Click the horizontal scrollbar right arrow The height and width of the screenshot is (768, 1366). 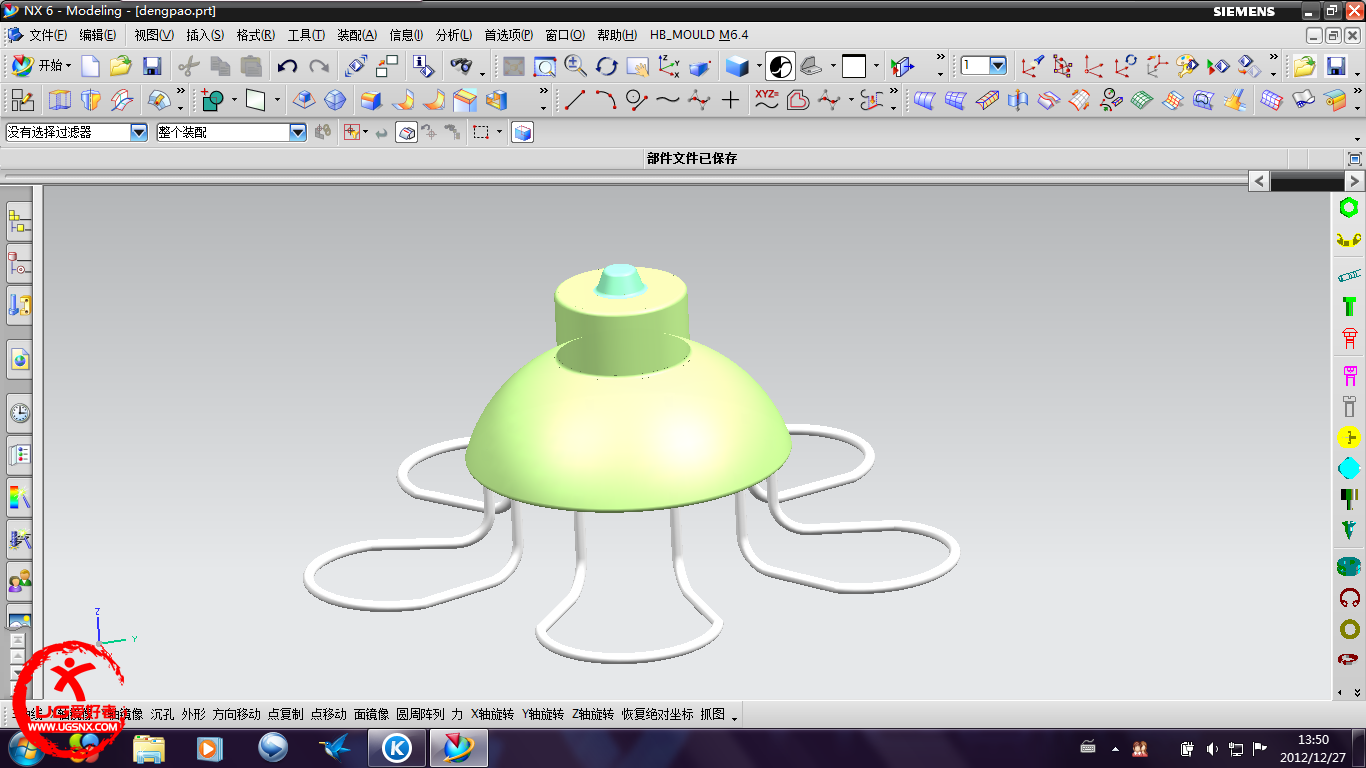click(x=1355, y=181)
